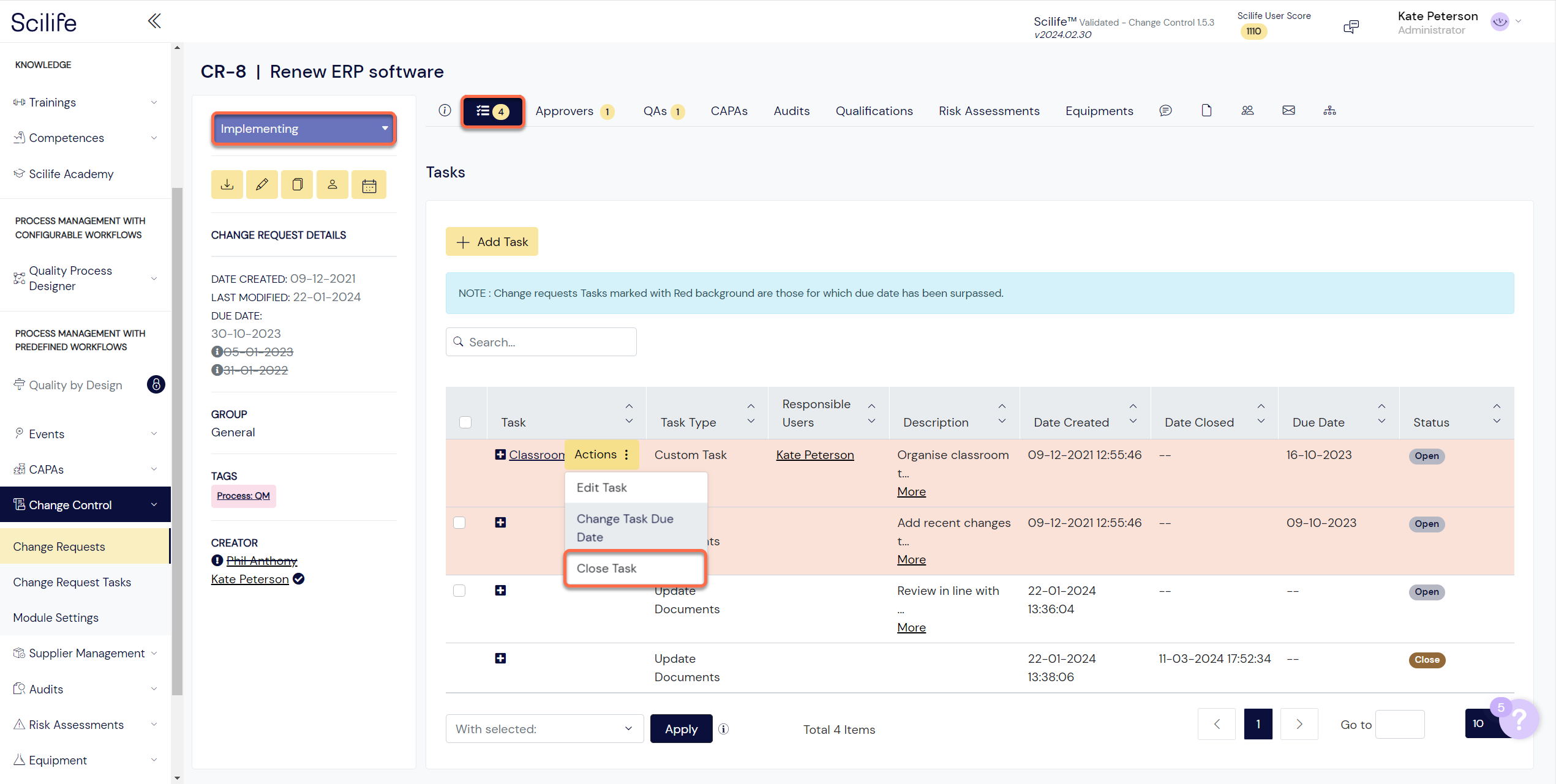Open the comments speech bubble tab

(1165, 110)
